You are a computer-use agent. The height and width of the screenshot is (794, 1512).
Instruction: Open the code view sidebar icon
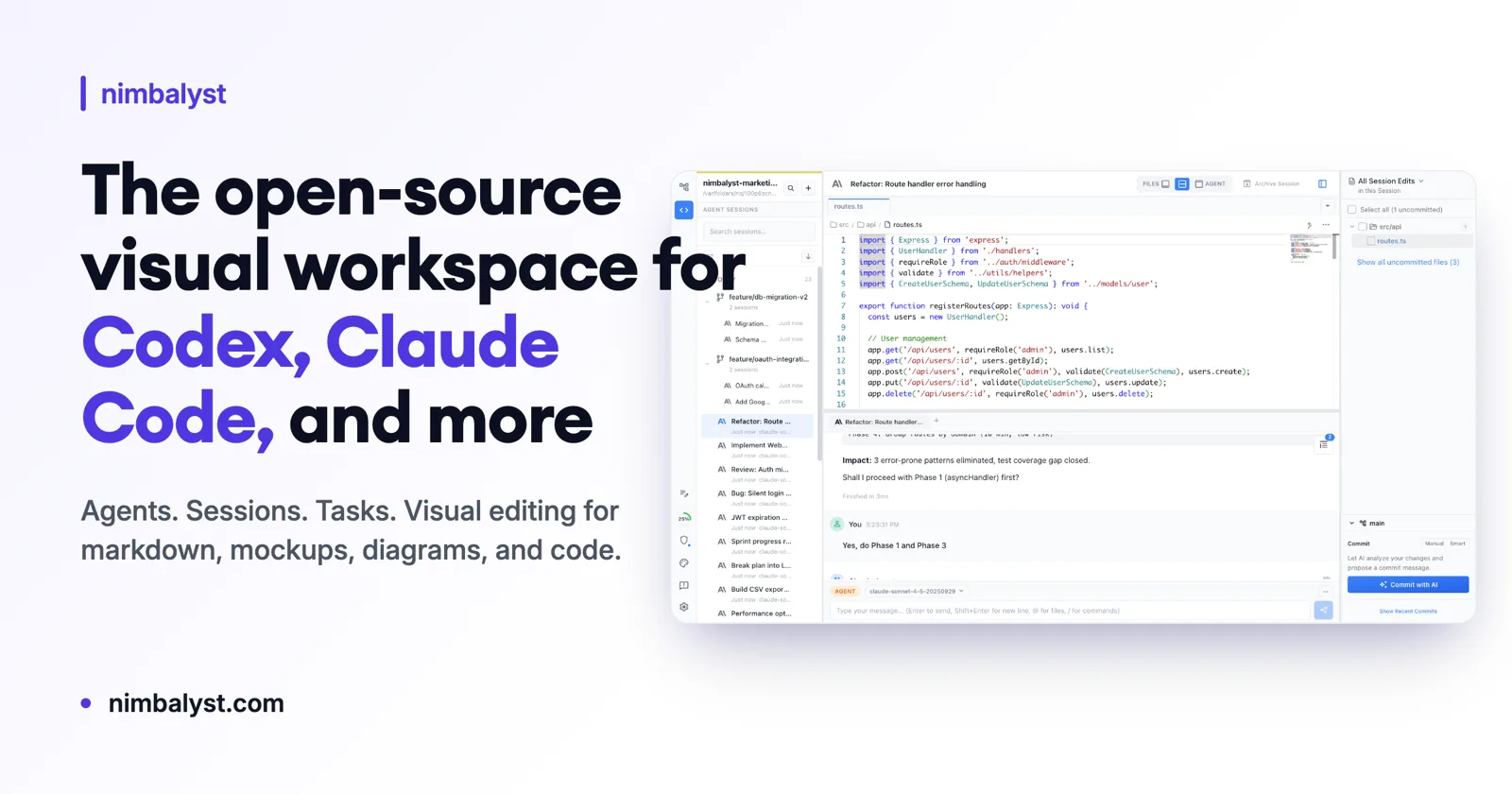pos(684,210)
